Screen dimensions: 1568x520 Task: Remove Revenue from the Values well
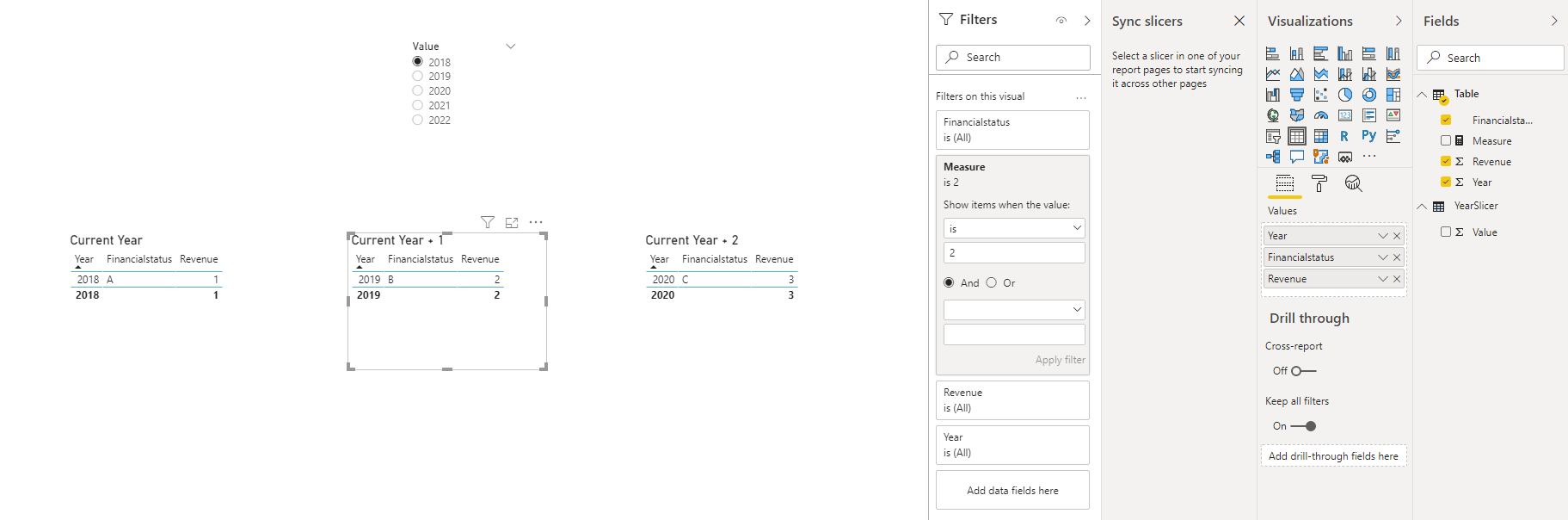coord(1397,279)
